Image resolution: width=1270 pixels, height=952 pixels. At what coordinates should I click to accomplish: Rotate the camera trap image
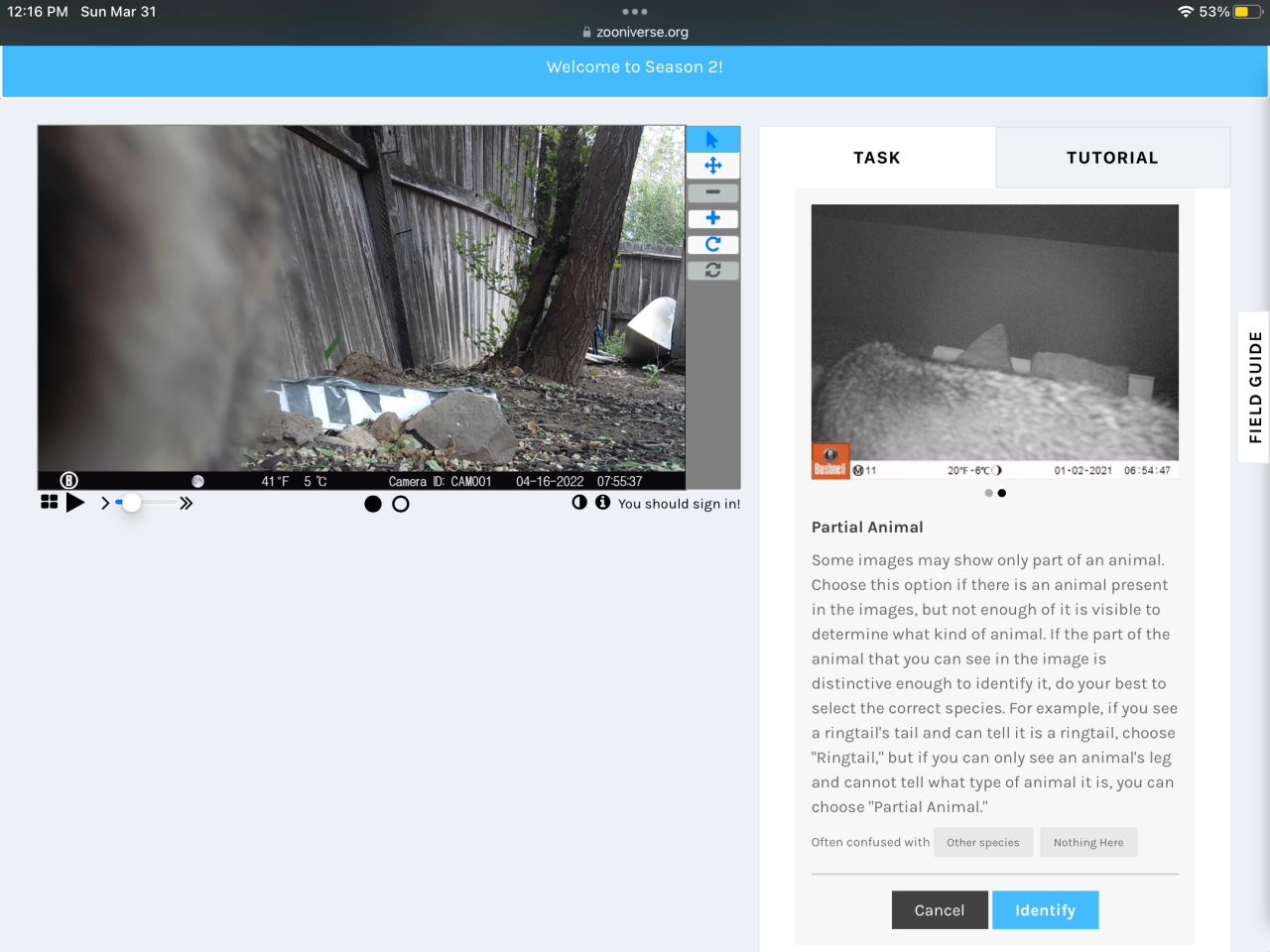click(712, 244)
